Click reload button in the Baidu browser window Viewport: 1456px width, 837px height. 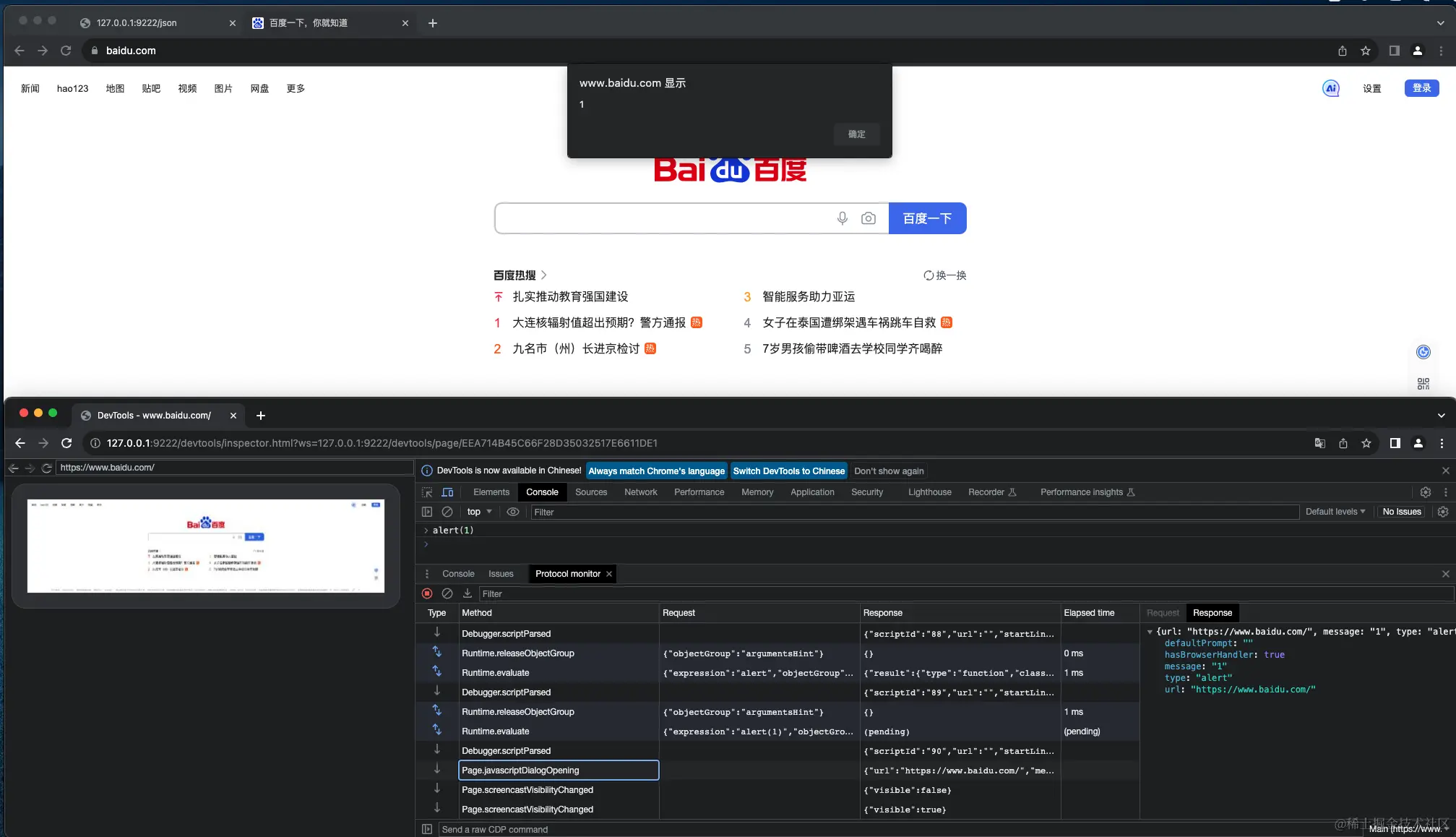(66, 51)
